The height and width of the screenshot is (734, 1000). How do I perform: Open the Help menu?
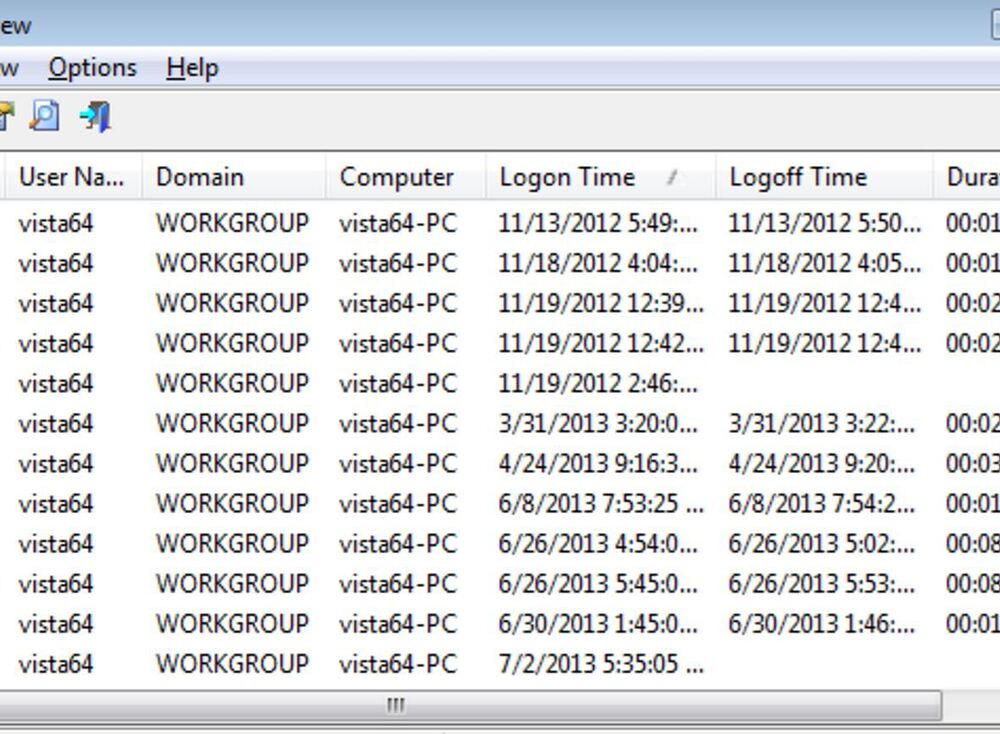(x=193, y=68)
